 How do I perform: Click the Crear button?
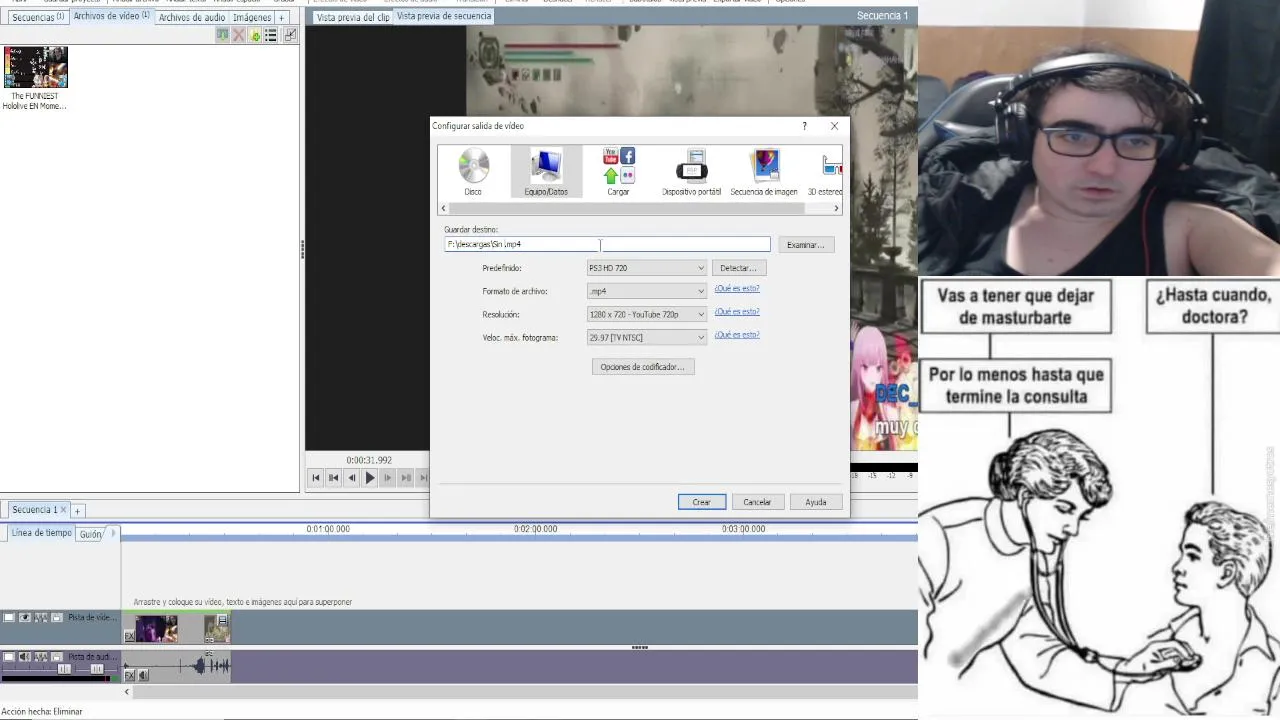pos(701,502)
